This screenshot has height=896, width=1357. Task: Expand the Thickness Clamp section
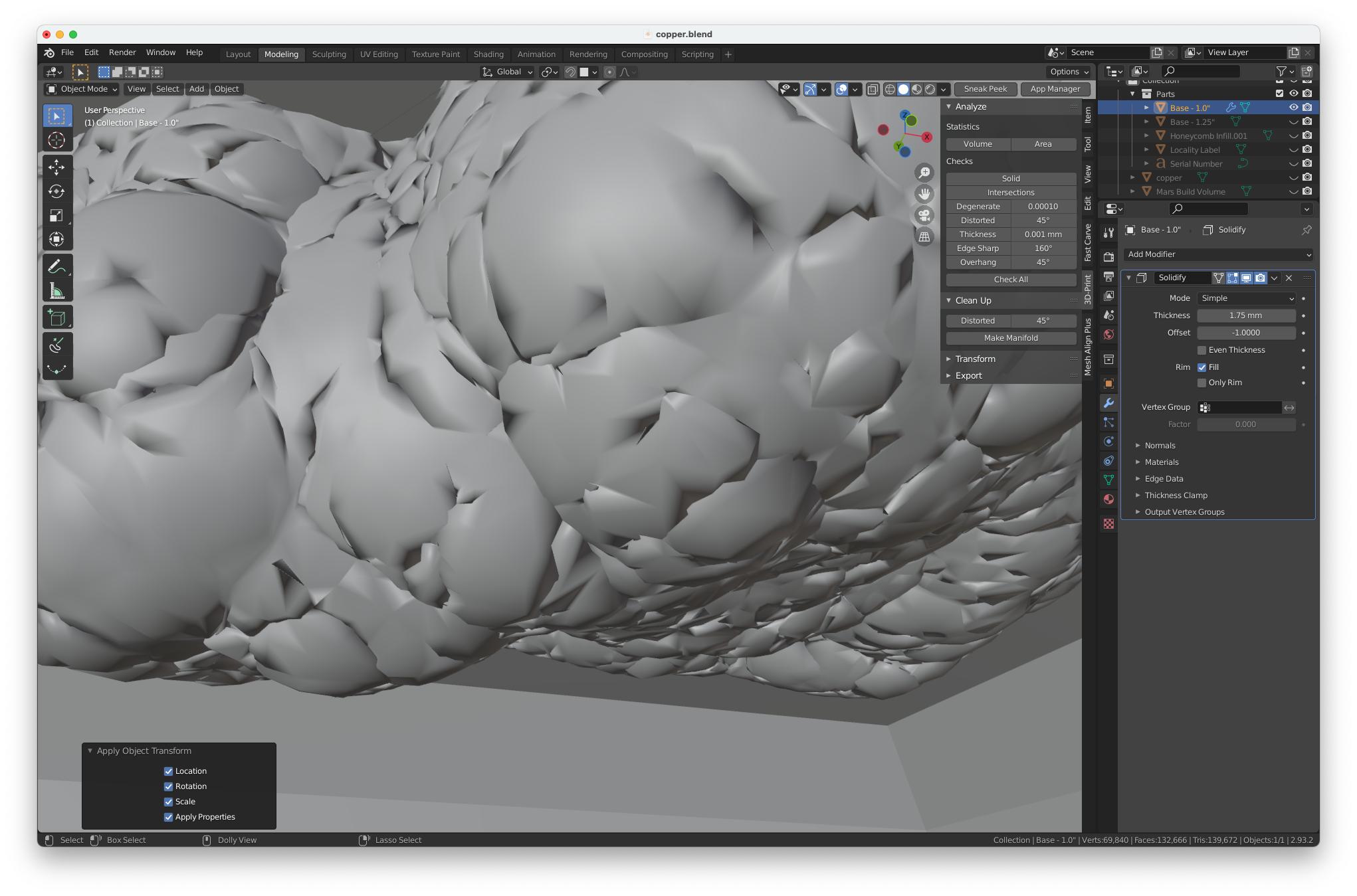(1176, 495)
